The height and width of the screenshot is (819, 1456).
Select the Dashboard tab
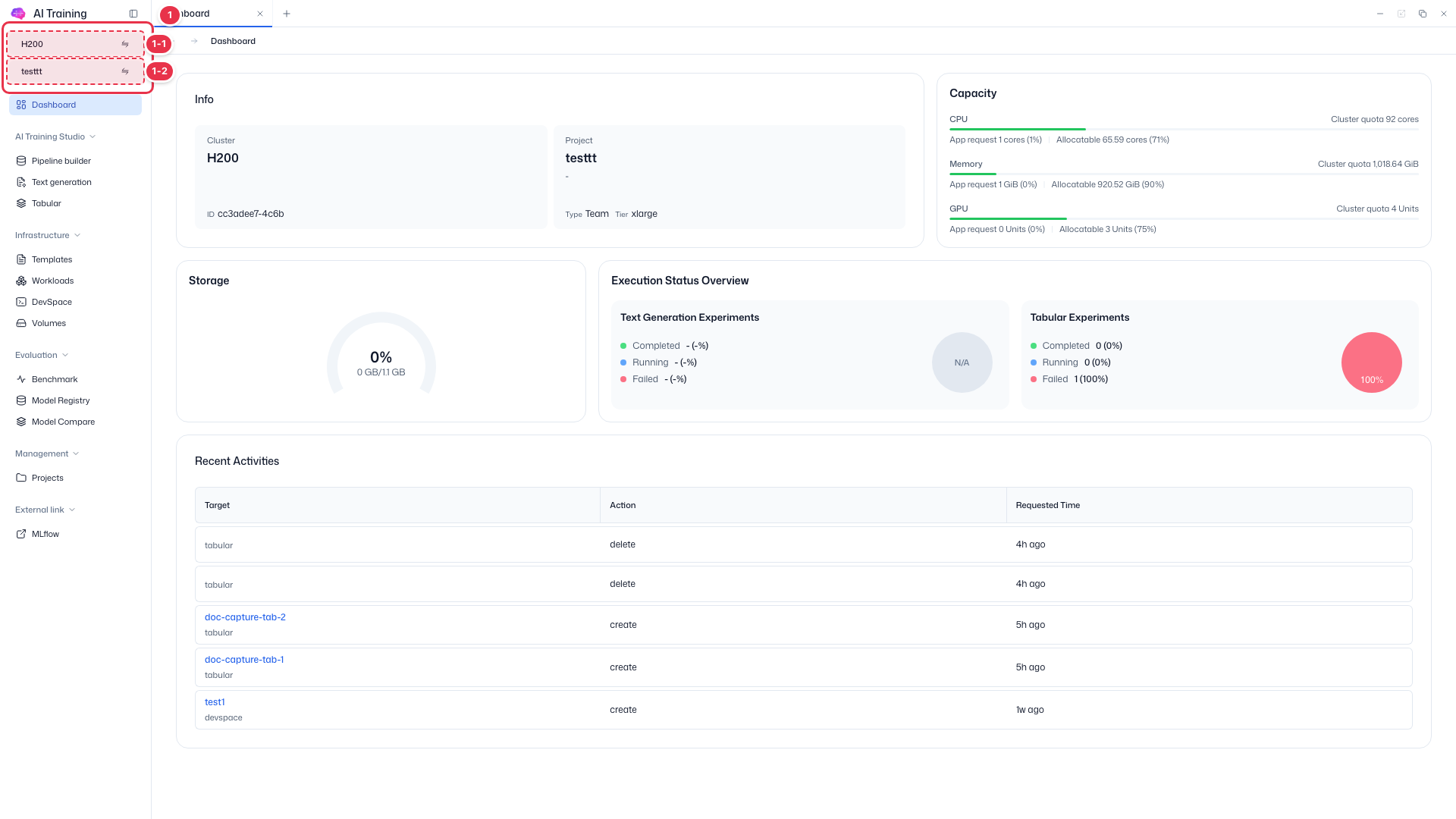pos(213,14)
